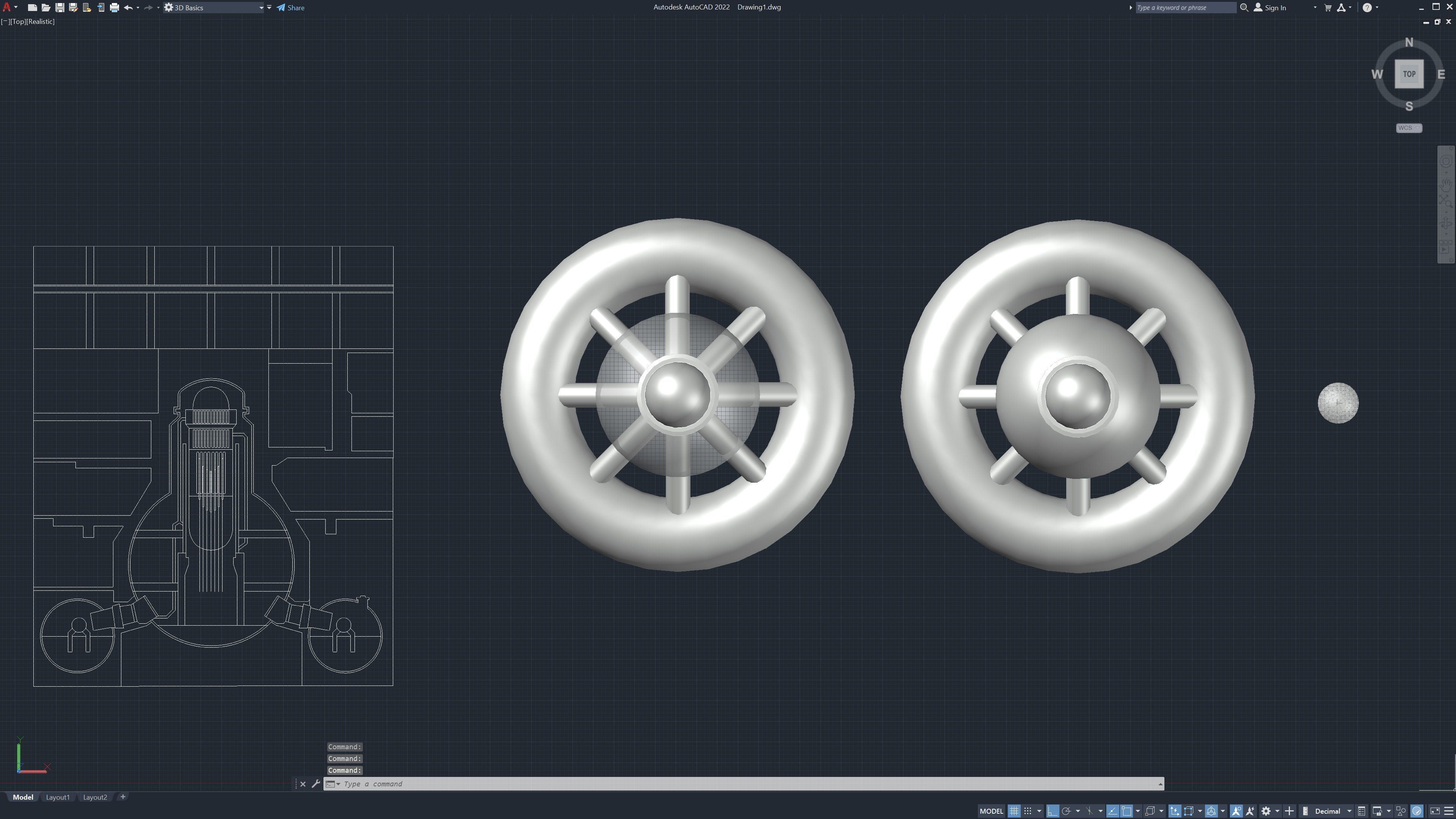Click Sign In link

click(x=1275, y=8)
